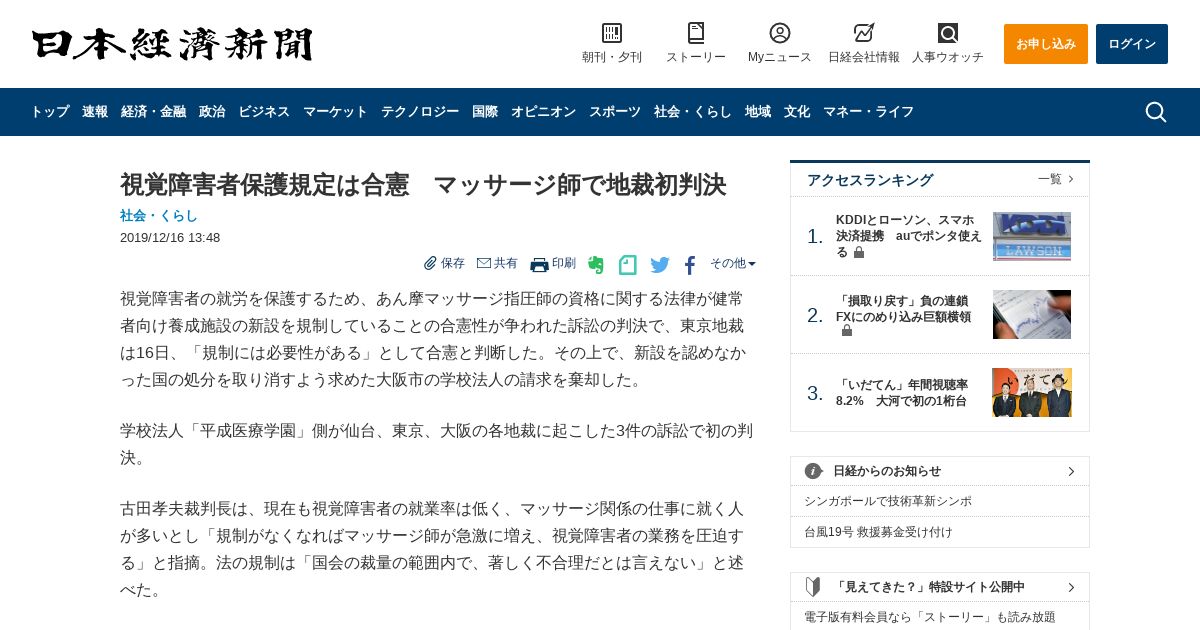The width and height of the screenshot is (1200, 630).
Task: Open the ストーリー book icon
Action: (696, 33)
